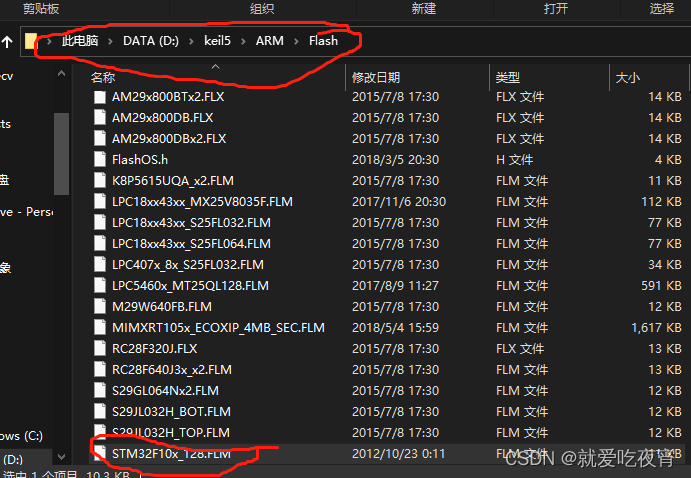Click file icon of LPC5460x_MT25QL128.FLM

click(100, 285)
